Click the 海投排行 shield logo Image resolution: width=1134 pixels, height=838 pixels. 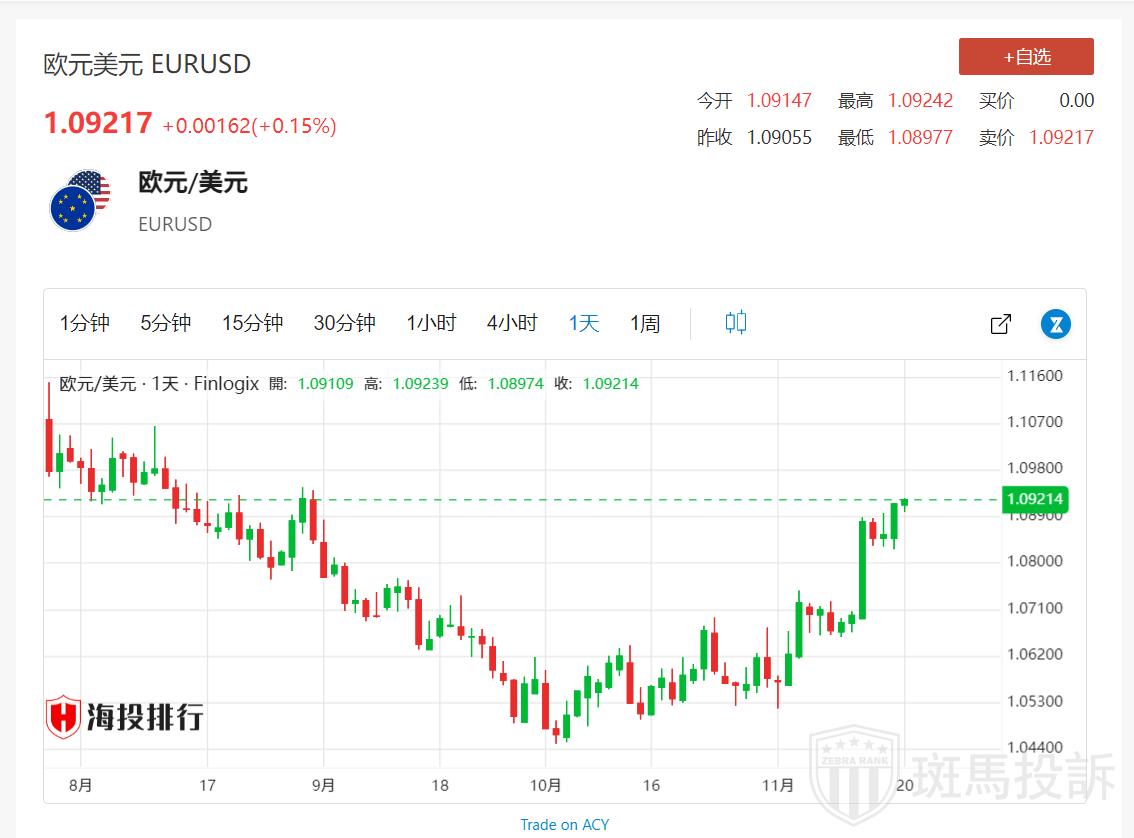(64, 717)
